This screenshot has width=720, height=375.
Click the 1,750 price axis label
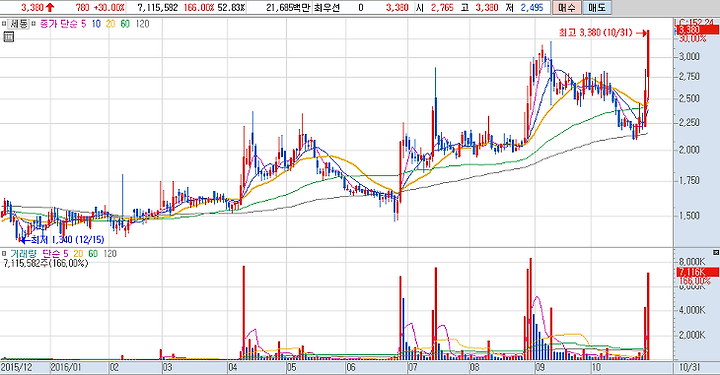point(689,180)
